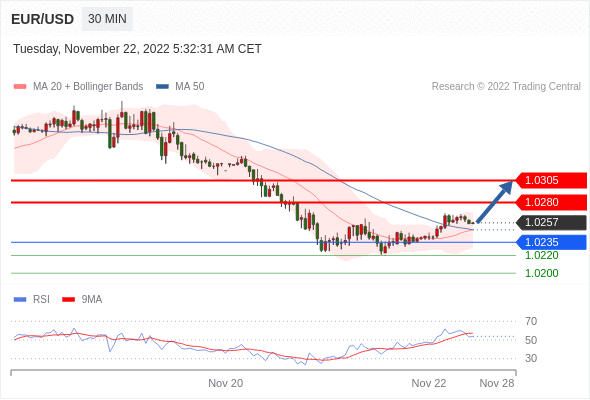The image size is (590, 400).
Task: Click the blue RSI legend swatch
Action: point(20,300)
